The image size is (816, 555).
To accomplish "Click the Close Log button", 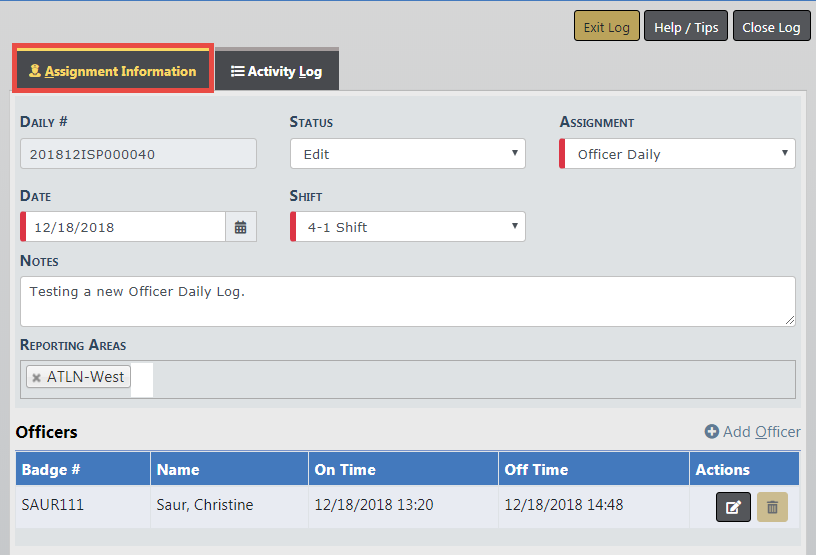I will [771, 27].
